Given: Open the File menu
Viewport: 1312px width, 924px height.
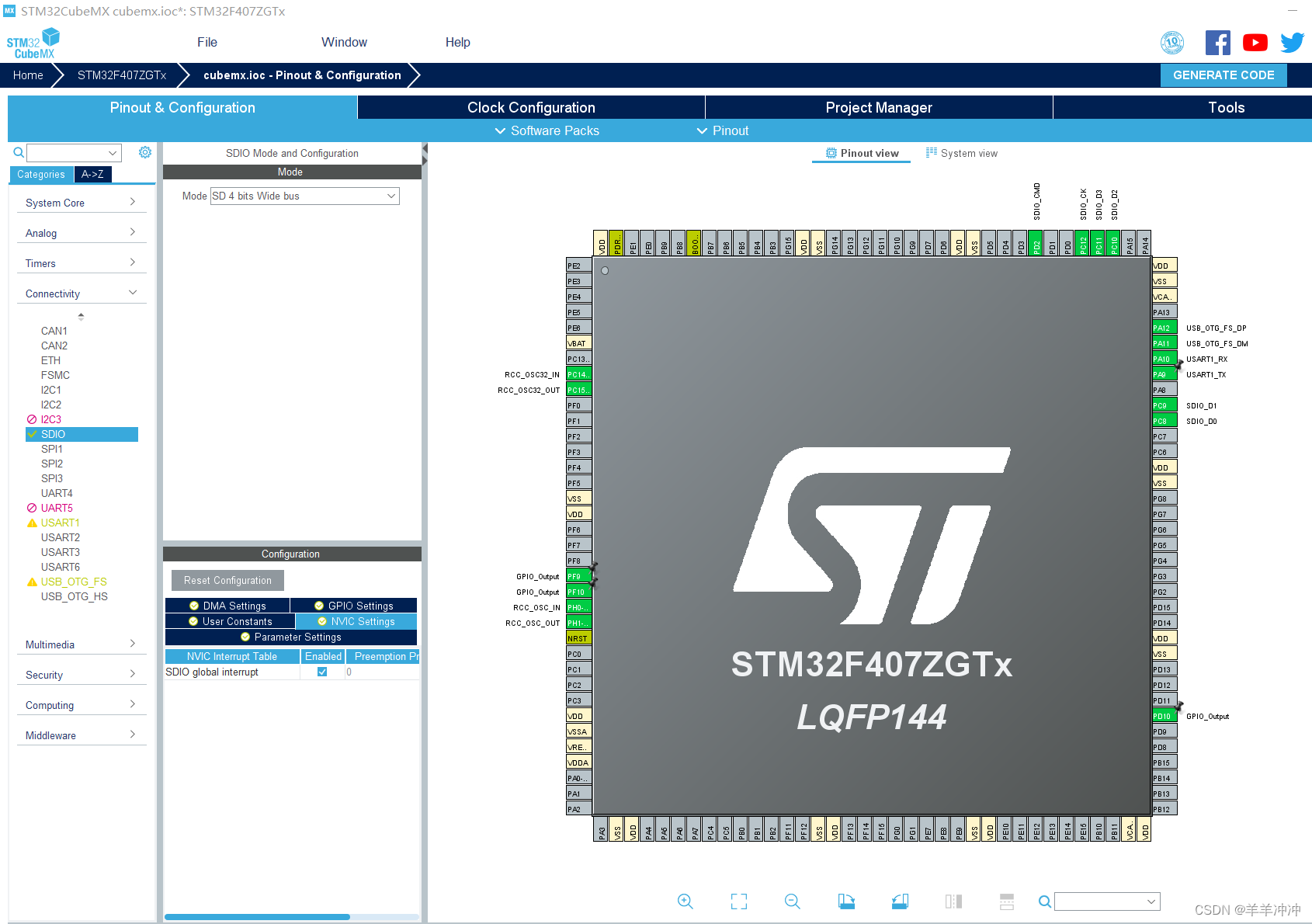Looking at the screenshot, I should click(x=207, y=42).
